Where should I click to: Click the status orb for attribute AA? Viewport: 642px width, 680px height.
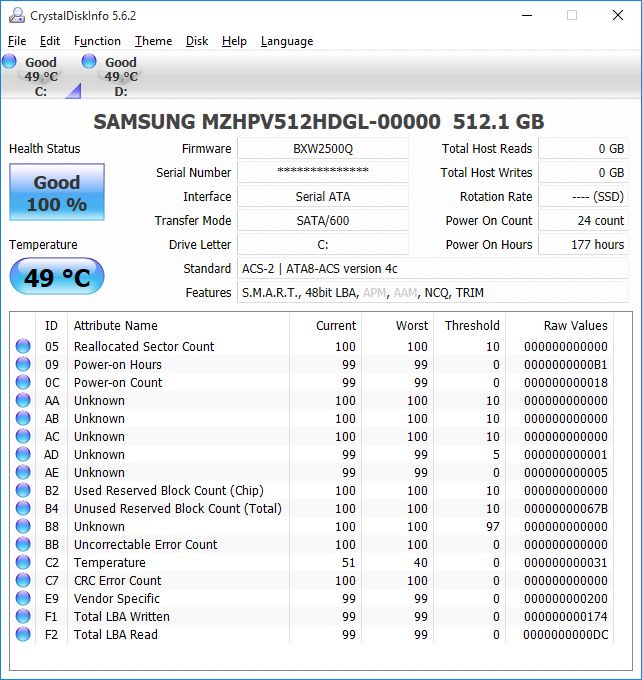coord(23,400)
